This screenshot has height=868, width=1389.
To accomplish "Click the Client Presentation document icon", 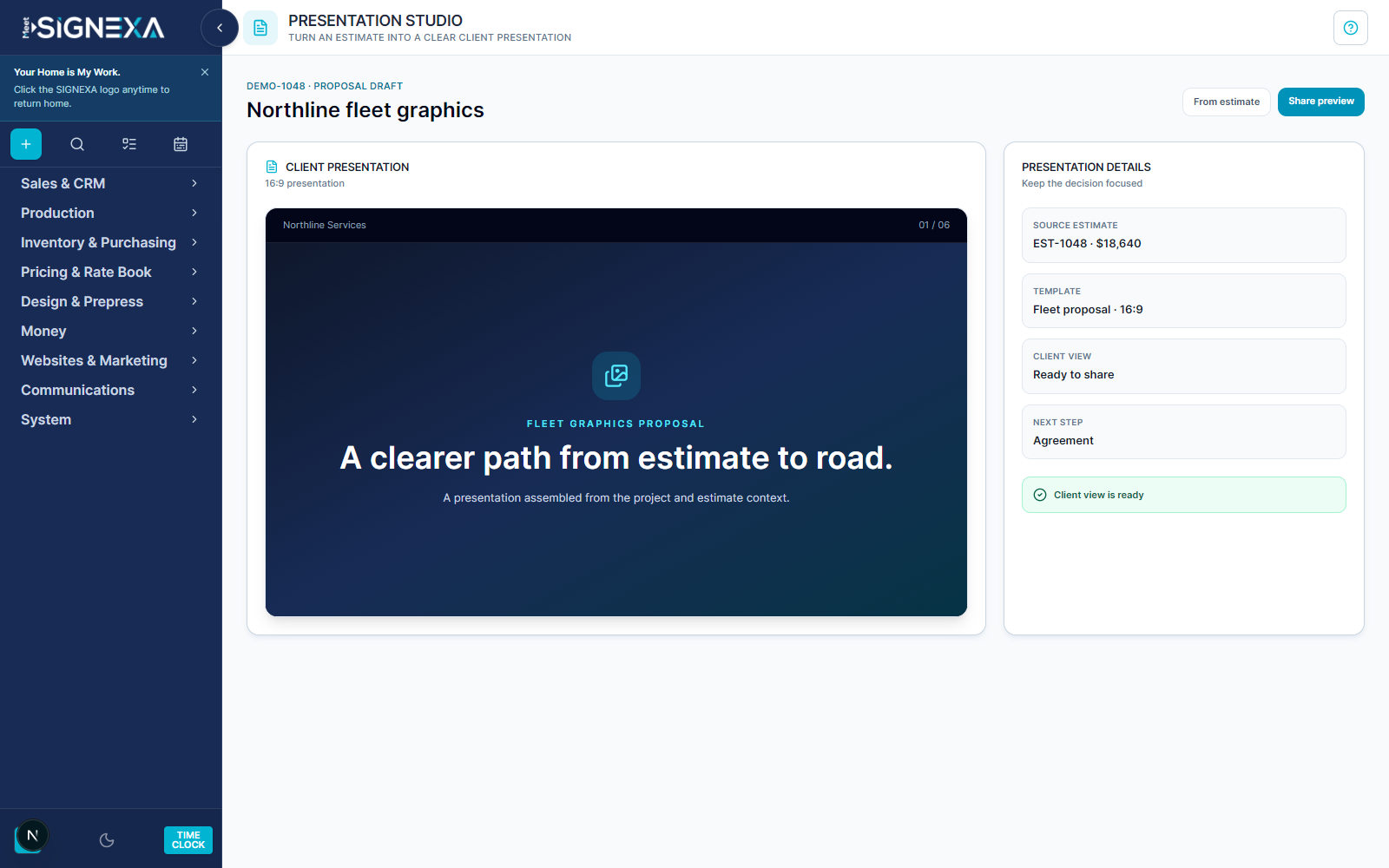I will [x=272, y=167].
